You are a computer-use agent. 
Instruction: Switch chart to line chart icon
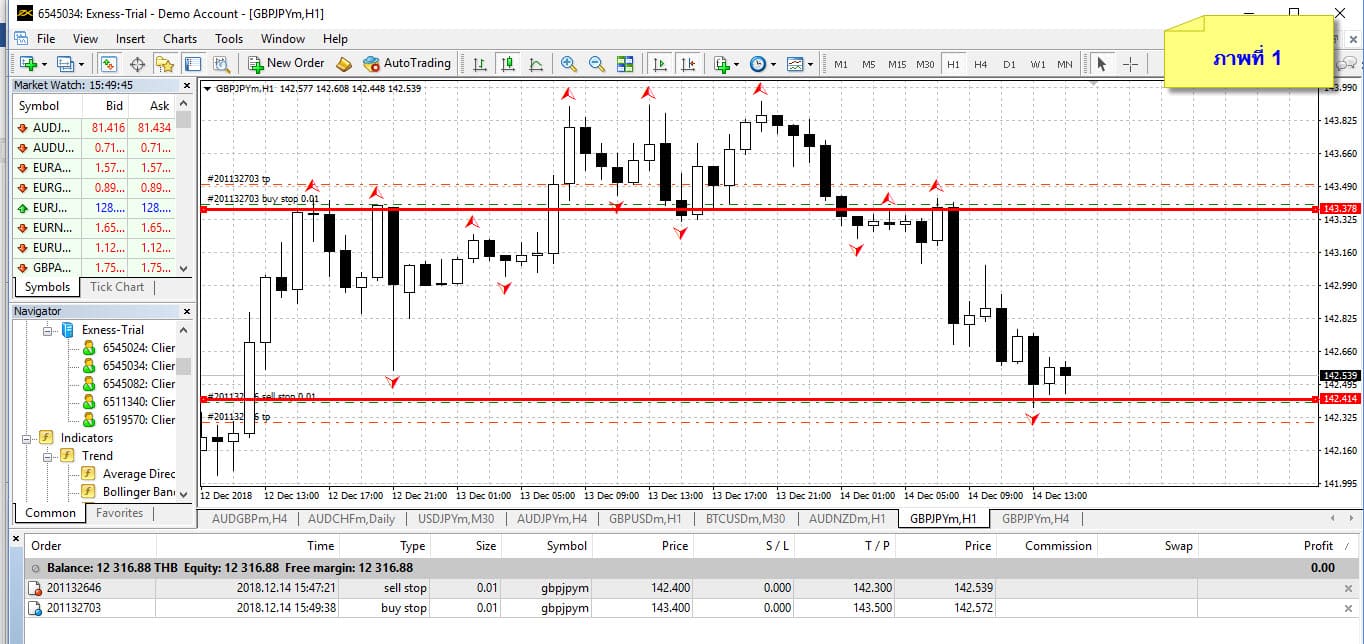tap(536, 64)
